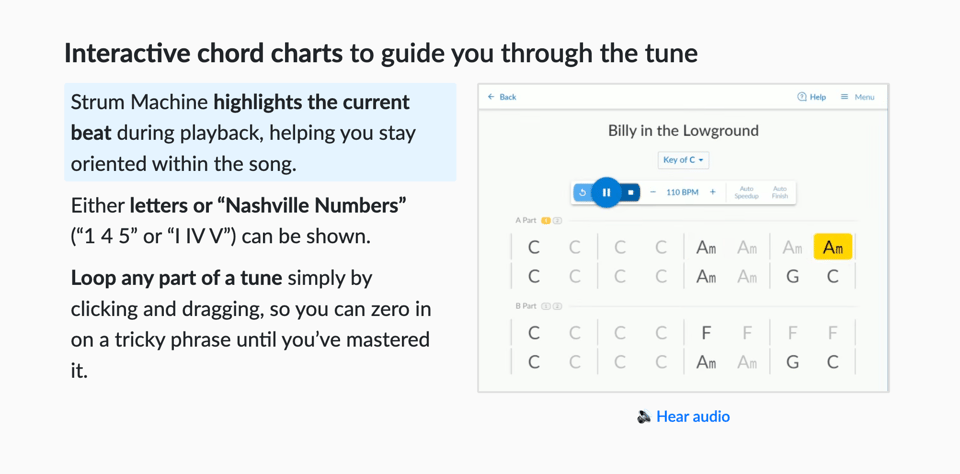Select the 'Loop any part of a tune' paragraph
The width and height of the screenshot is (960, 474).
(x=251, y=324)
